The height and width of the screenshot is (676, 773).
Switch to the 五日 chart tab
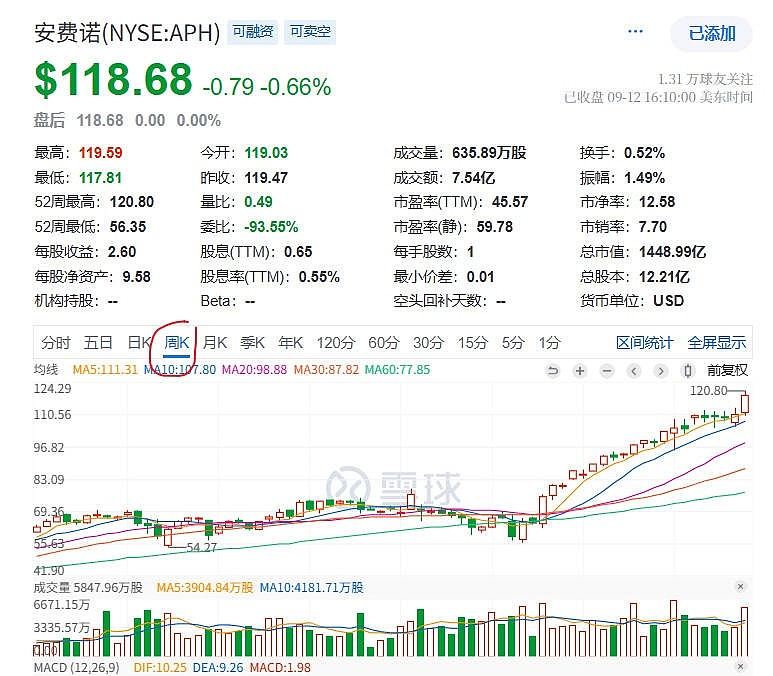click(98, 342)
